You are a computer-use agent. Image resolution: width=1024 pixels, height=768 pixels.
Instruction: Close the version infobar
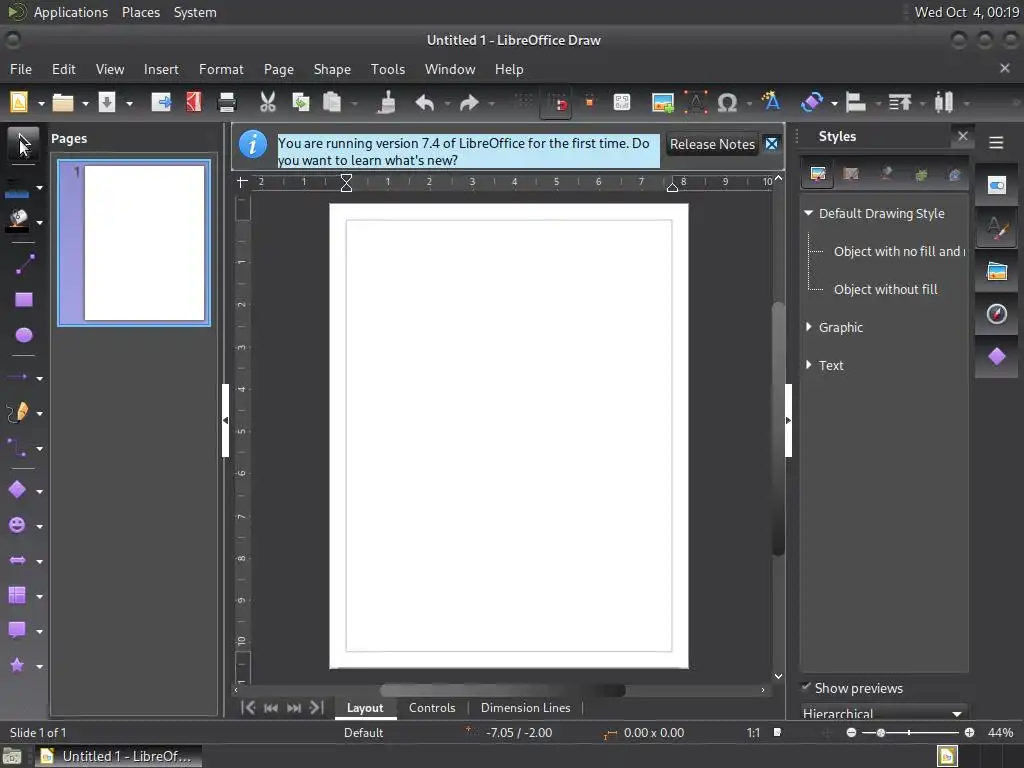[771, 144]
